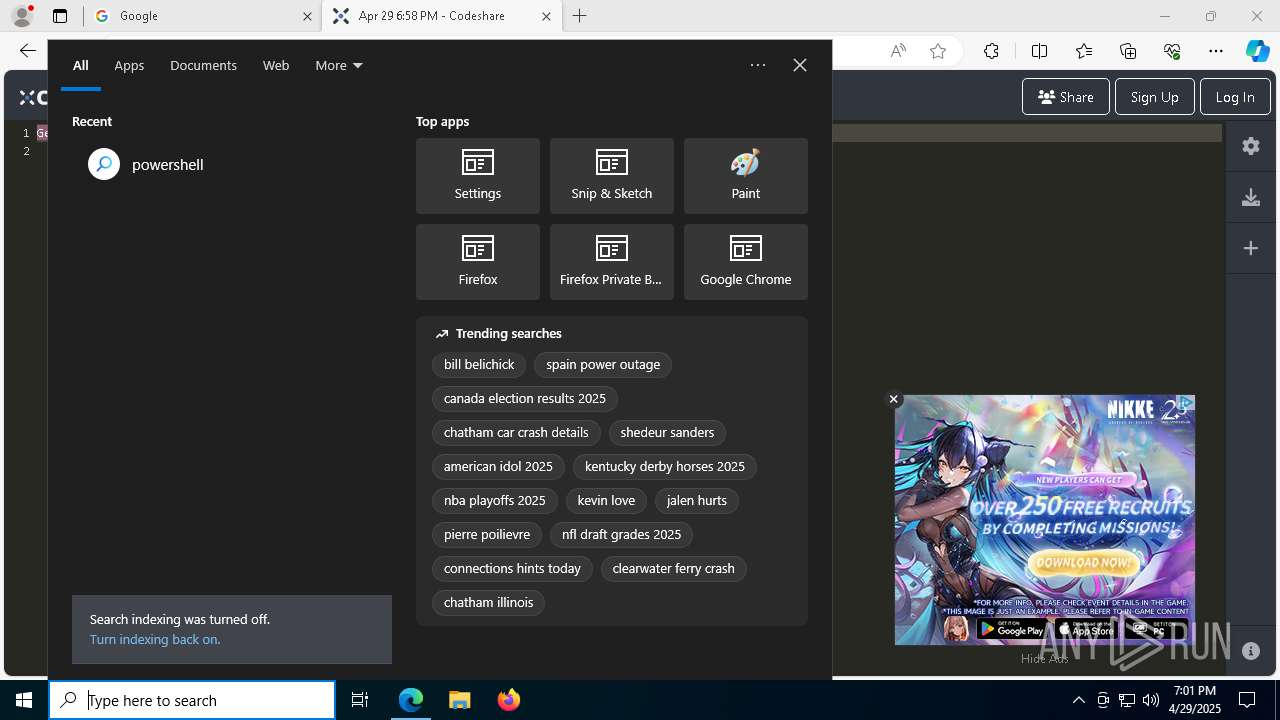
Task: Search trending jalen hurts
Action: click(697, 501)
